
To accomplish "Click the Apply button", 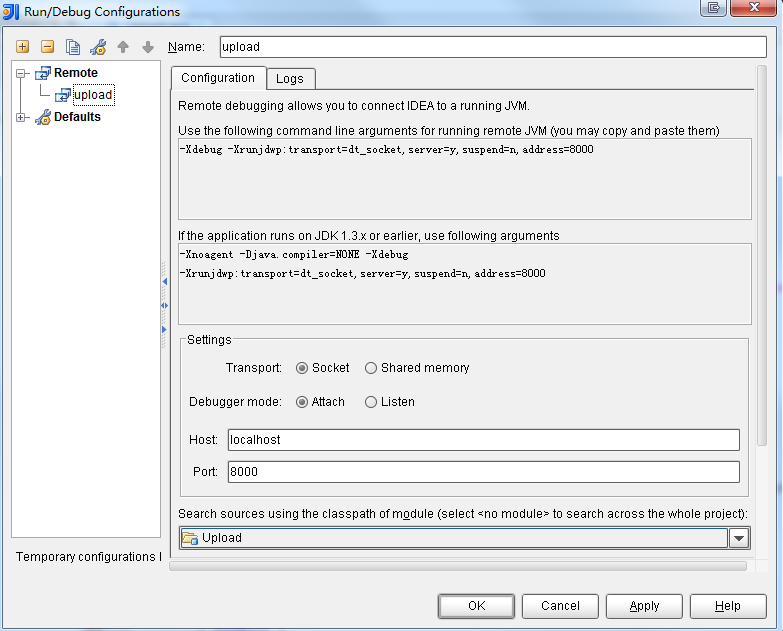I will [x=644, y=606].
